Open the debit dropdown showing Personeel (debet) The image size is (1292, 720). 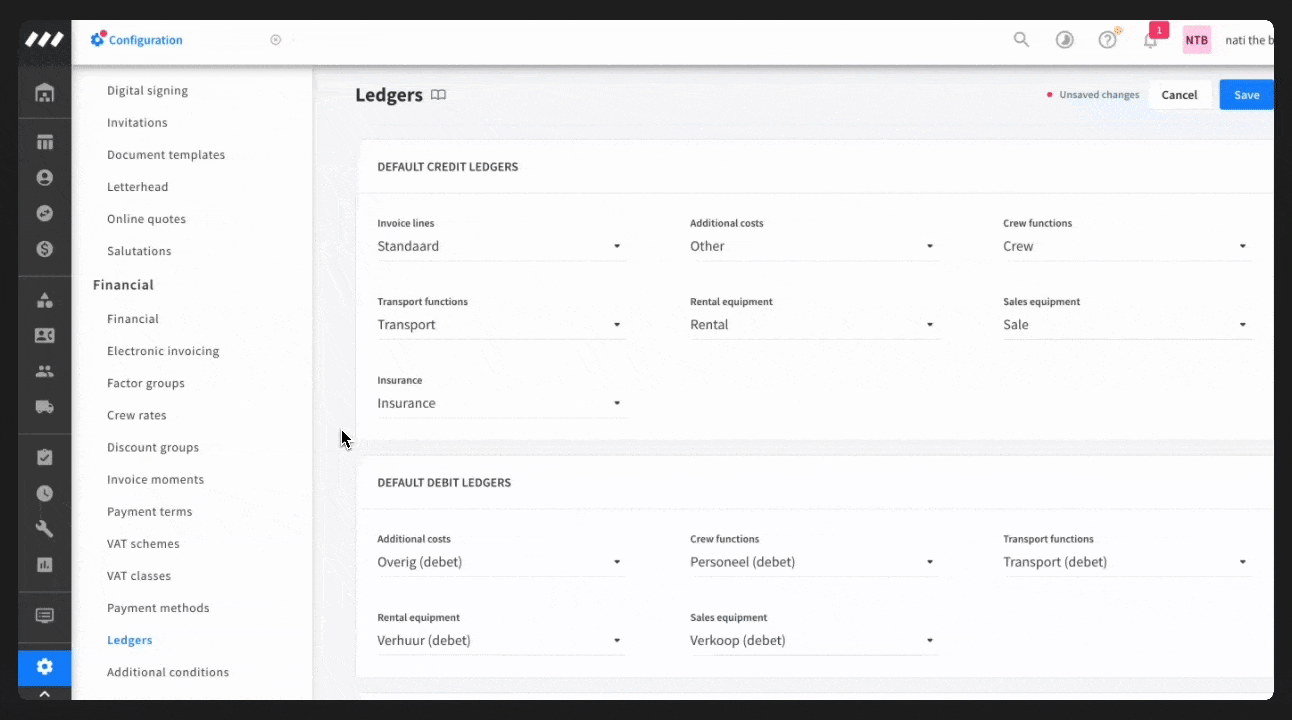click(x=814, y=562)
